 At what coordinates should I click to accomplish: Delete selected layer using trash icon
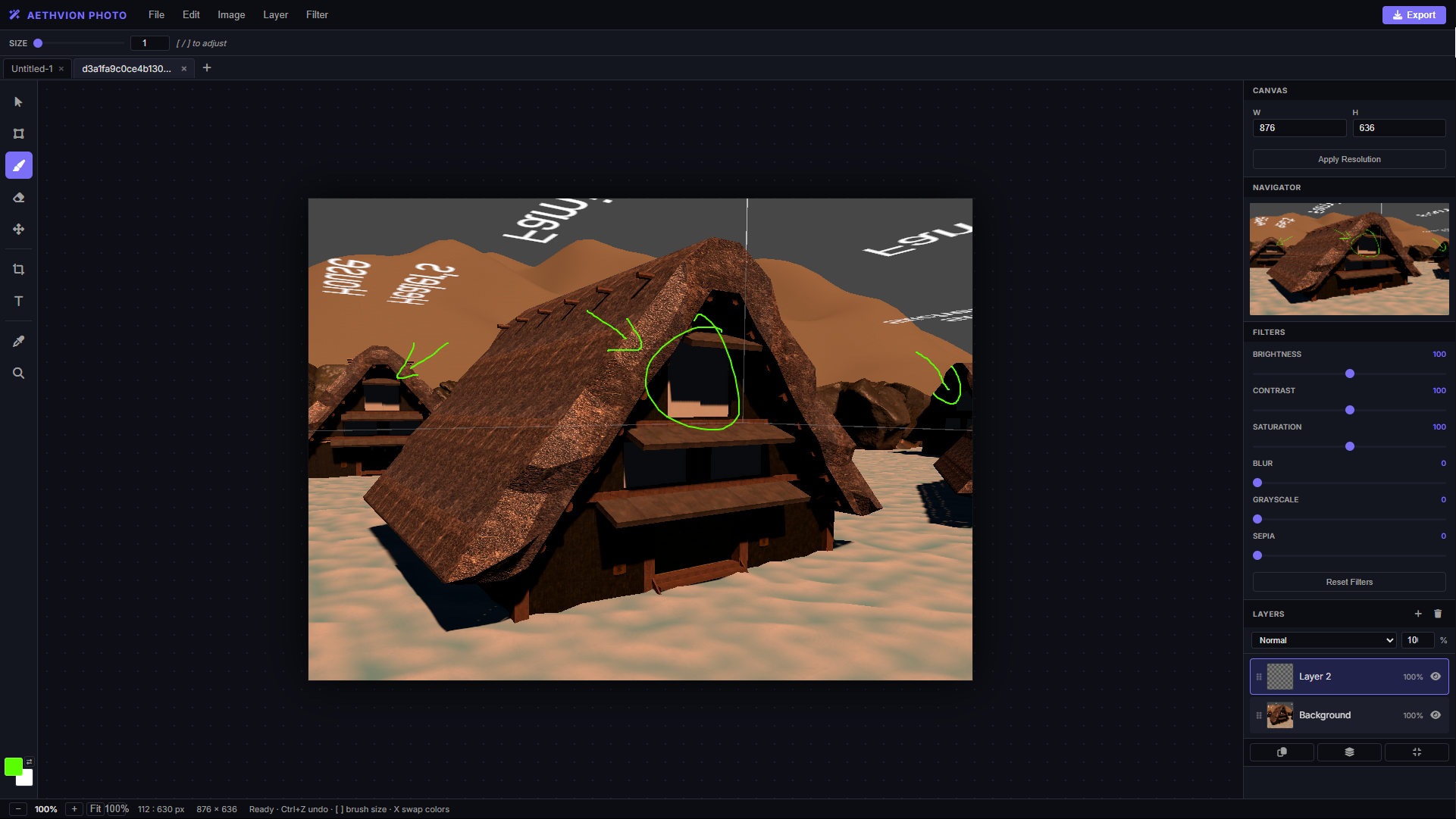tap(1438, 614)
